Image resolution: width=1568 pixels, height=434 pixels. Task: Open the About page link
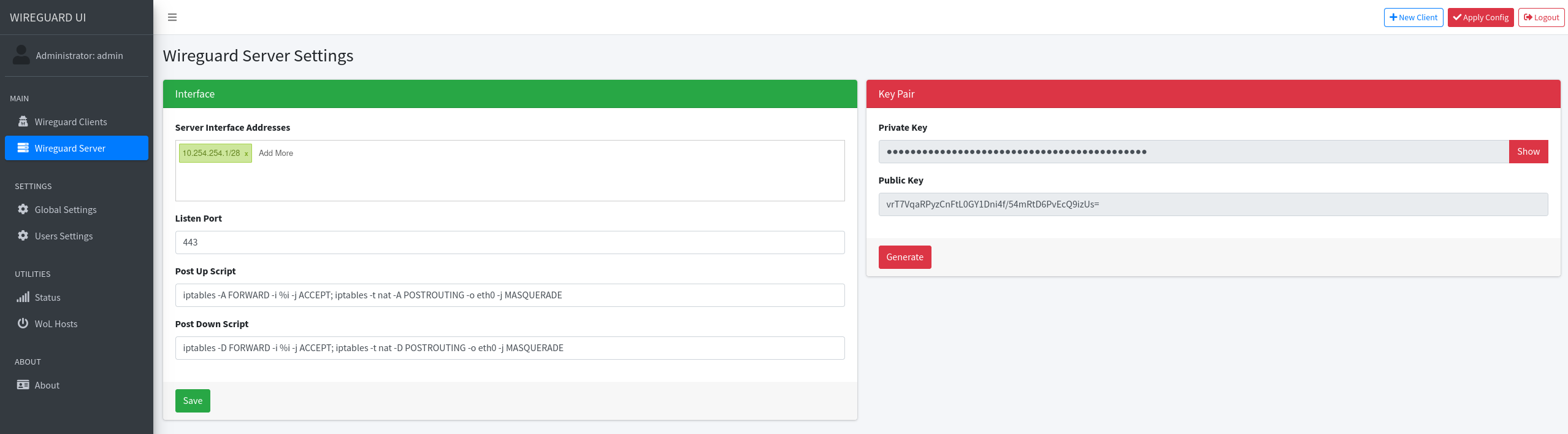(47, 385)
